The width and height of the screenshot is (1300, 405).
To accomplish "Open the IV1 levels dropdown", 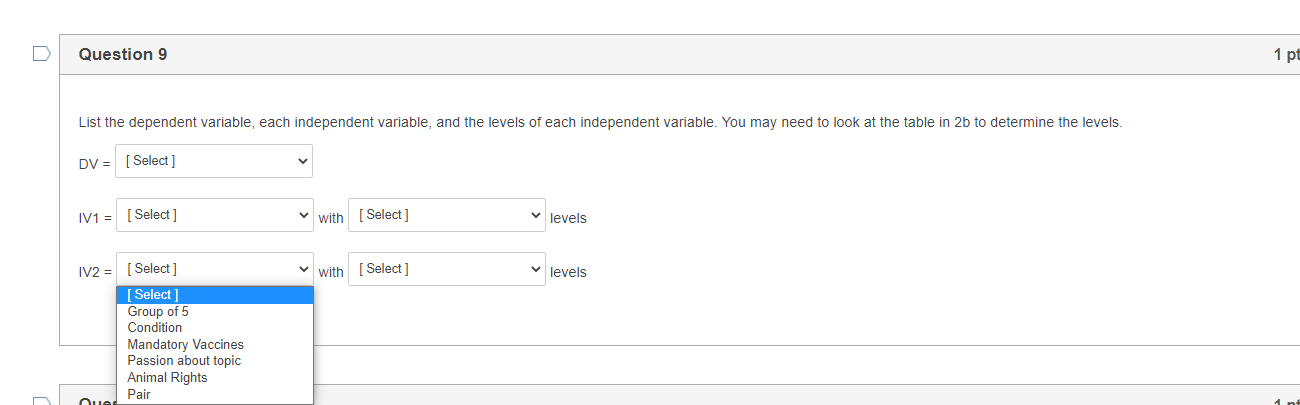I will (447, 215).
